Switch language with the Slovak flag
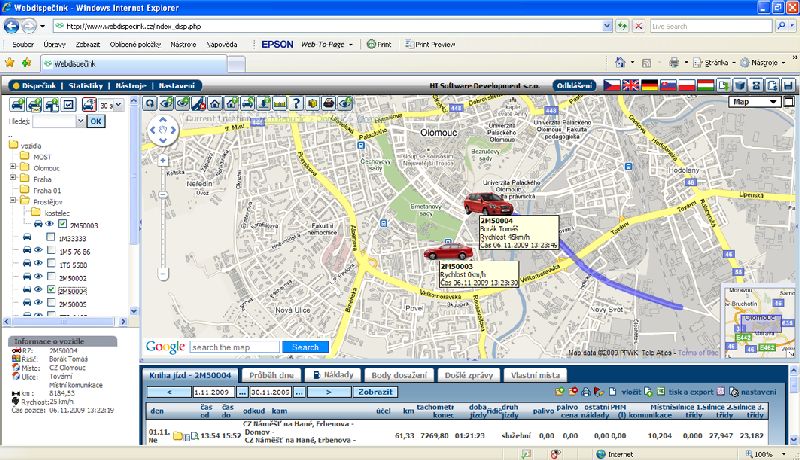800x460 pixels. point(668,85)
